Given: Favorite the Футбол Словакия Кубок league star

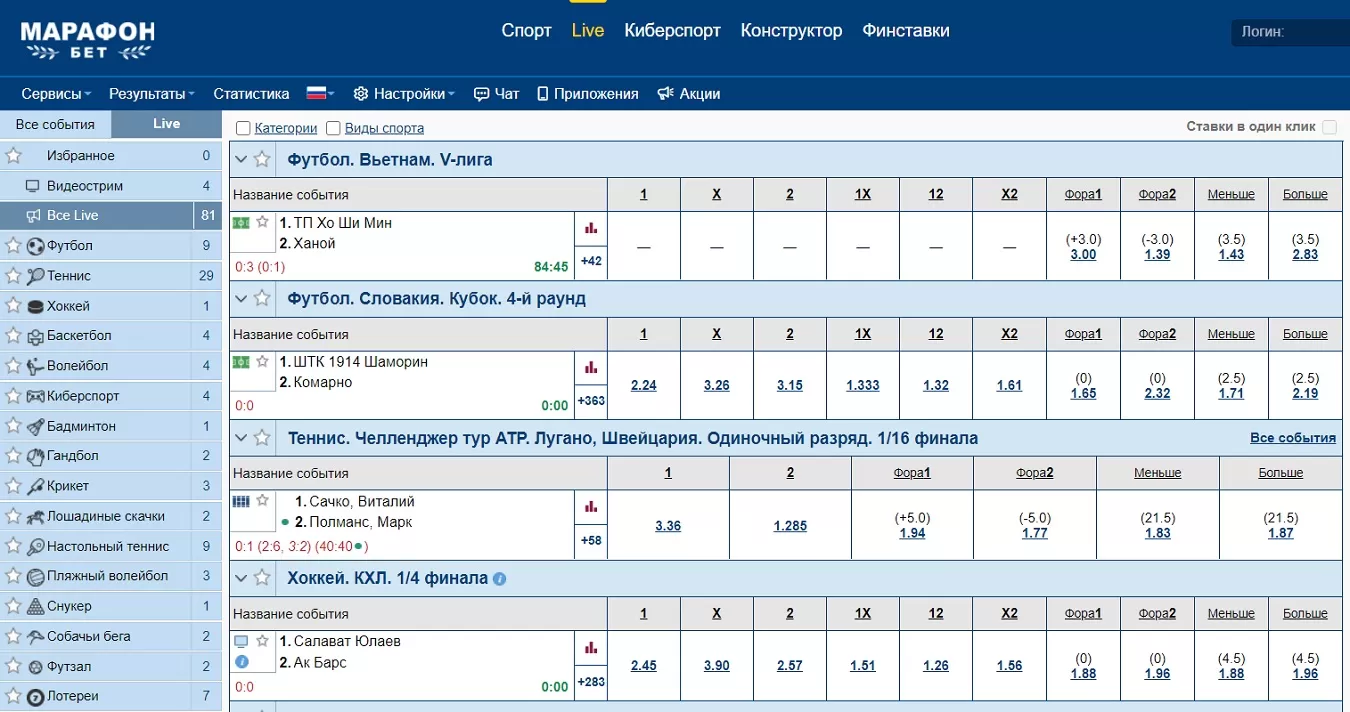Looking at the screenshot, I should 262,298.
